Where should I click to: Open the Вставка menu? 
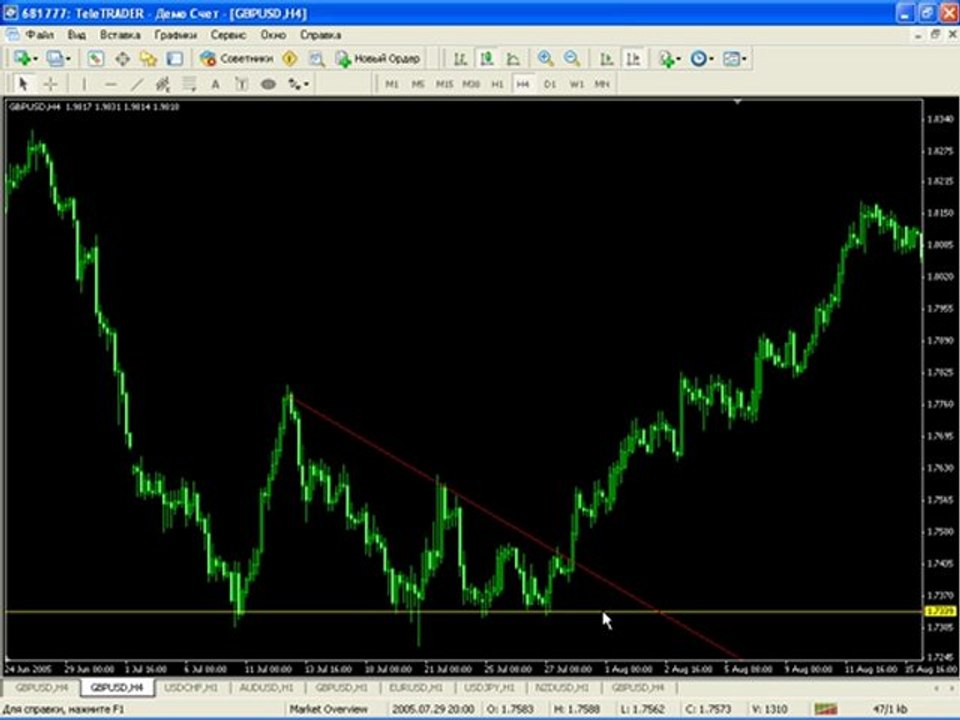(120, 35)
